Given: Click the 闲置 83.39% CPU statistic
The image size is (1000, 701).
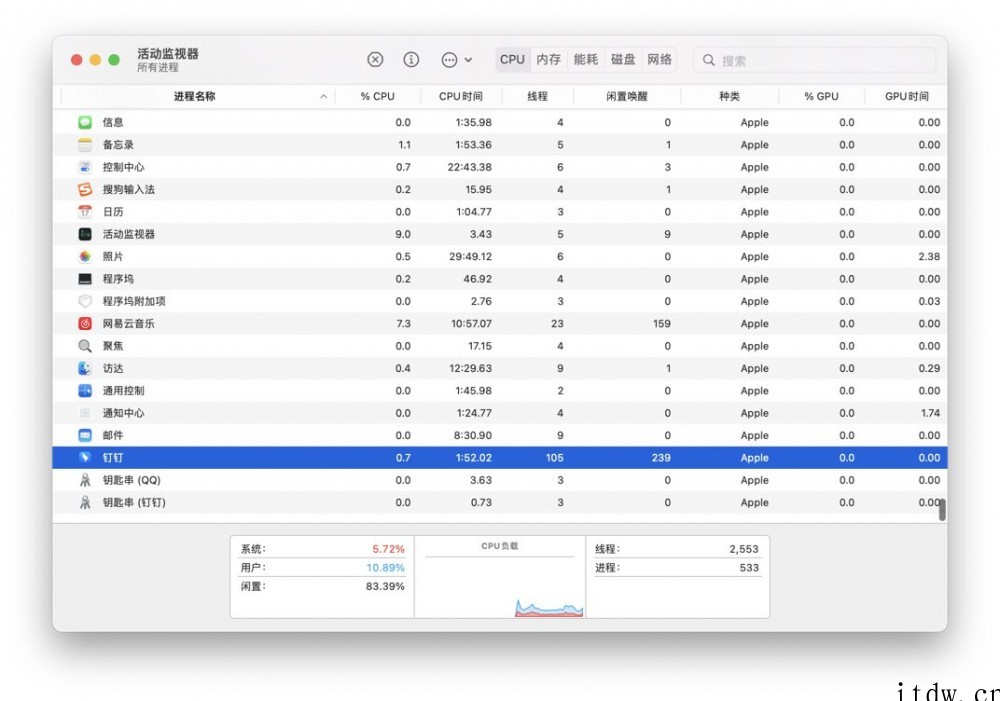Looking at the screenshot, I should click(x=322, y=586).
